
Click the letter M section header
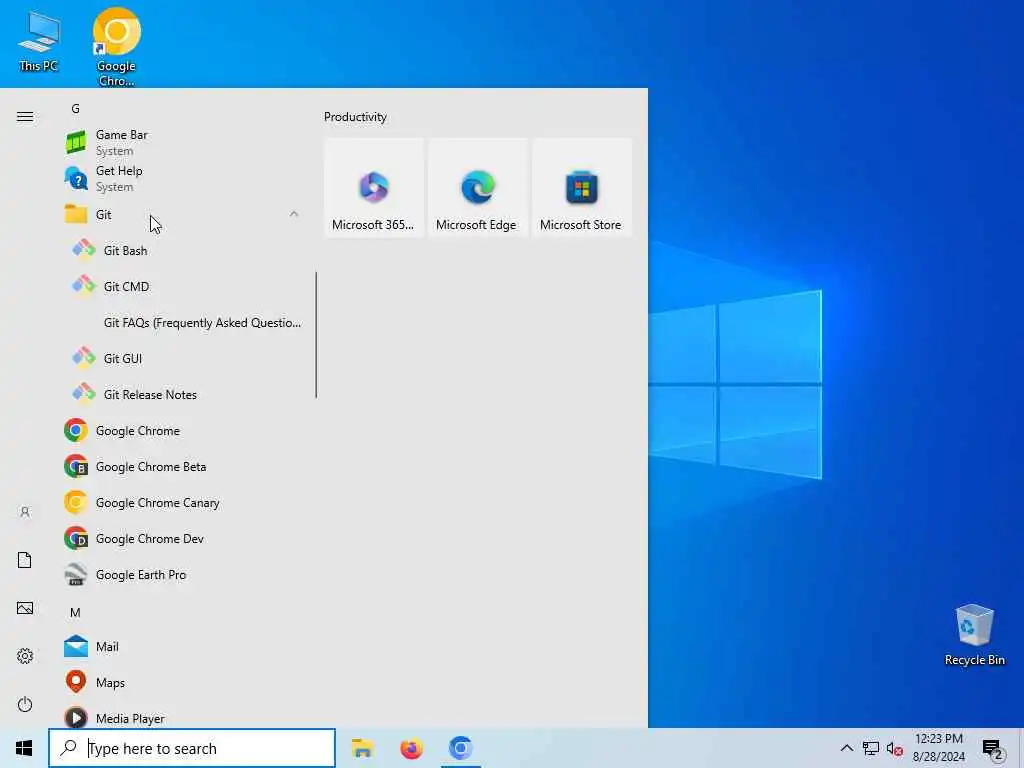(x=76, y=613)
